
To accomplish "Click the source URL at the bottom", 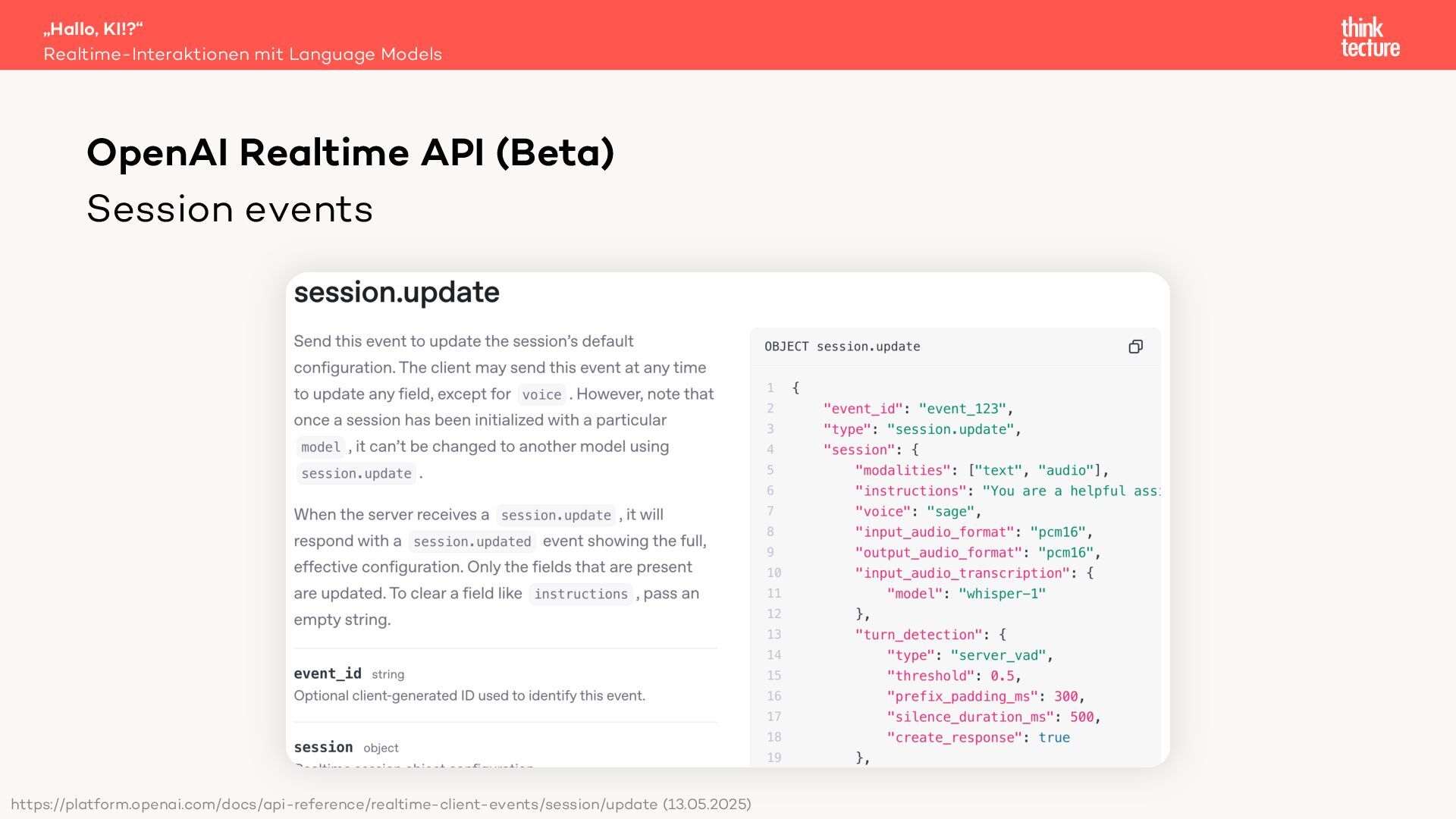I will (381, 804).
